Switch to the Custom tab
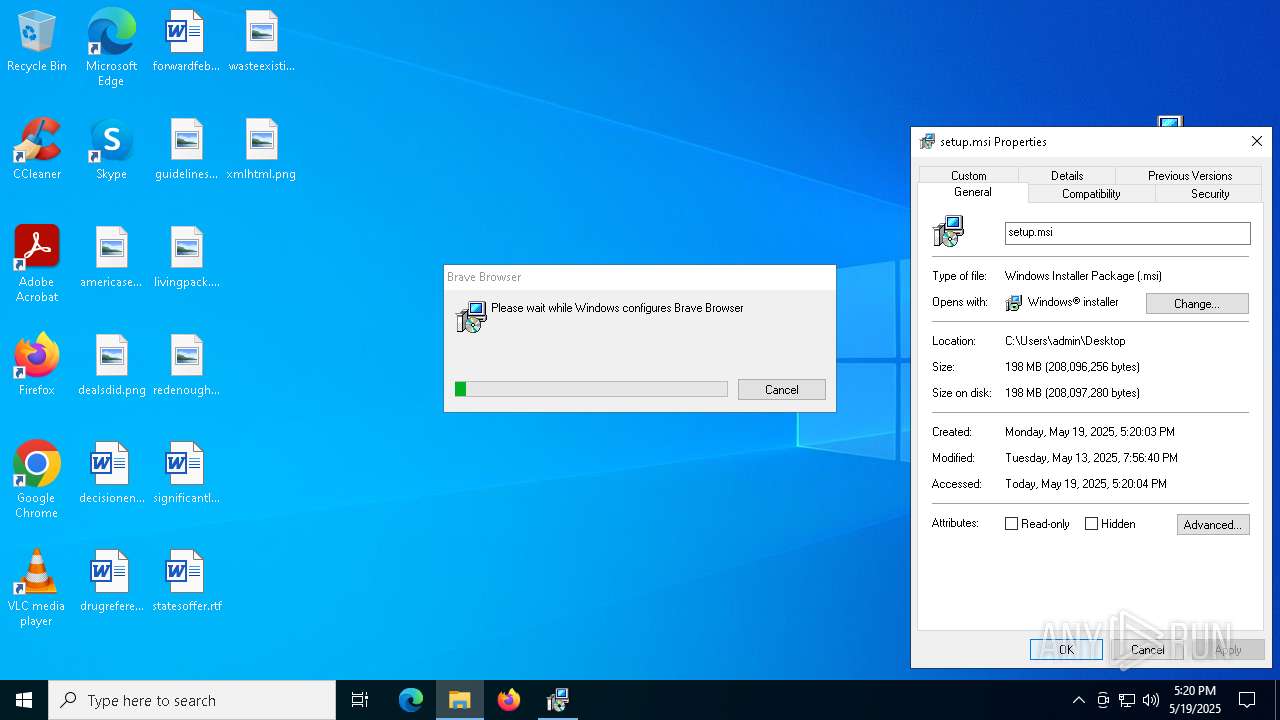 point(969,175)
